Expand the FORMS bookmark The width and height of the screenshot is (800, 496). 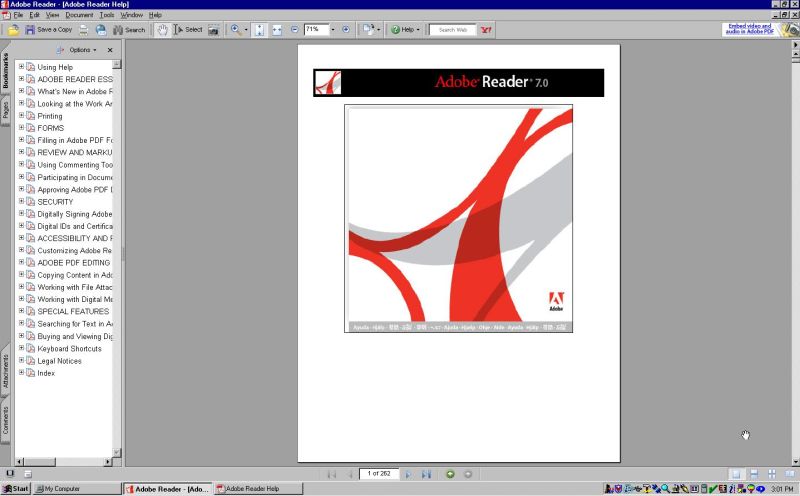21,128
